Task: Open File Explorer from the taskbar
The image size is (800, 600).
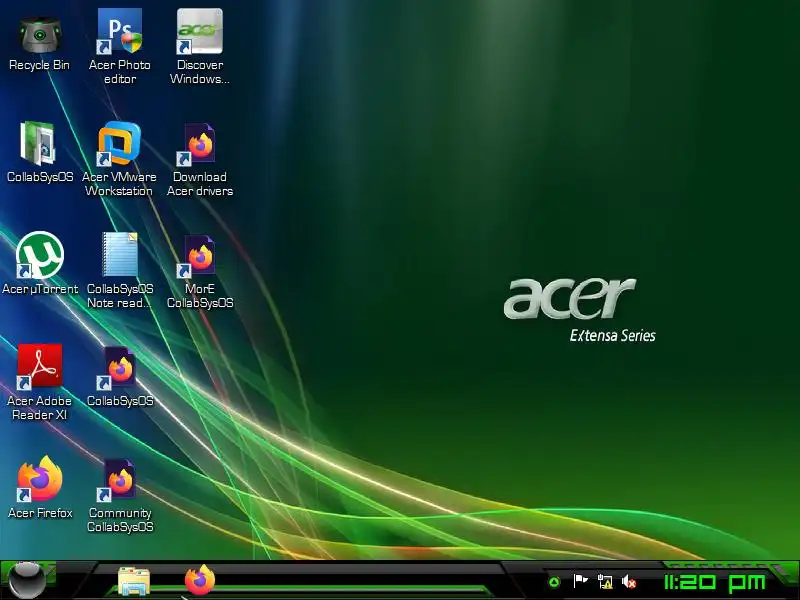Action: [134, 581]
